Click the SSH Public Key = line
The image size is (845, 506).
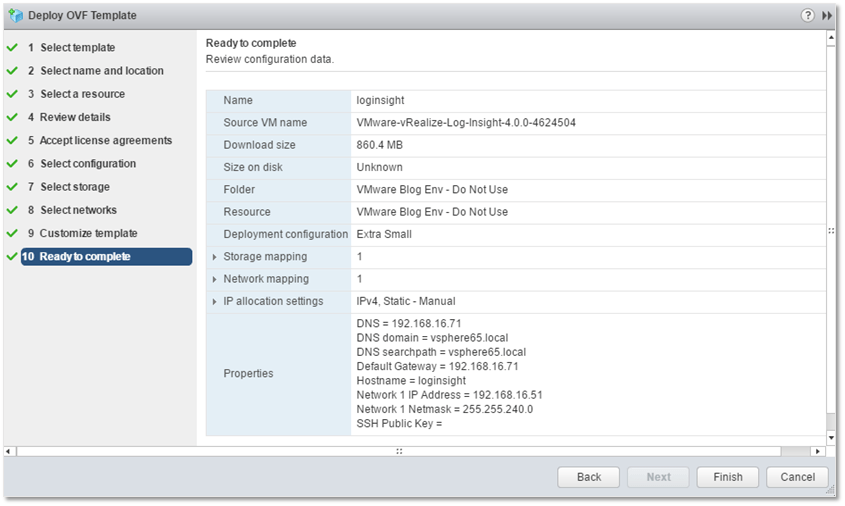399,424
